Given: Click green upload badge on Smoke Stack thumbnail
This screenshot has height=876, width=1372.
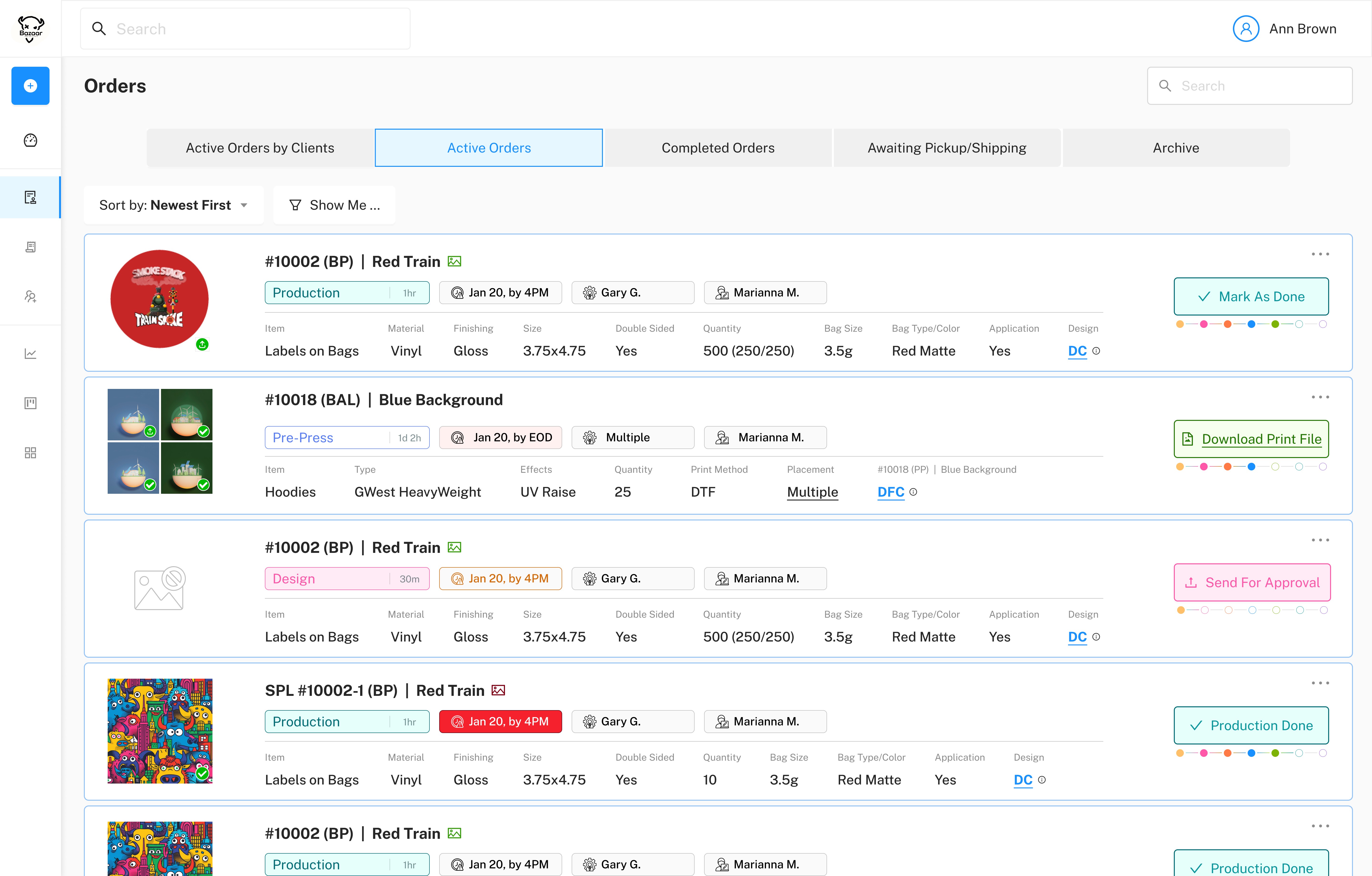Looking at the screenshot, I should 202,344.
